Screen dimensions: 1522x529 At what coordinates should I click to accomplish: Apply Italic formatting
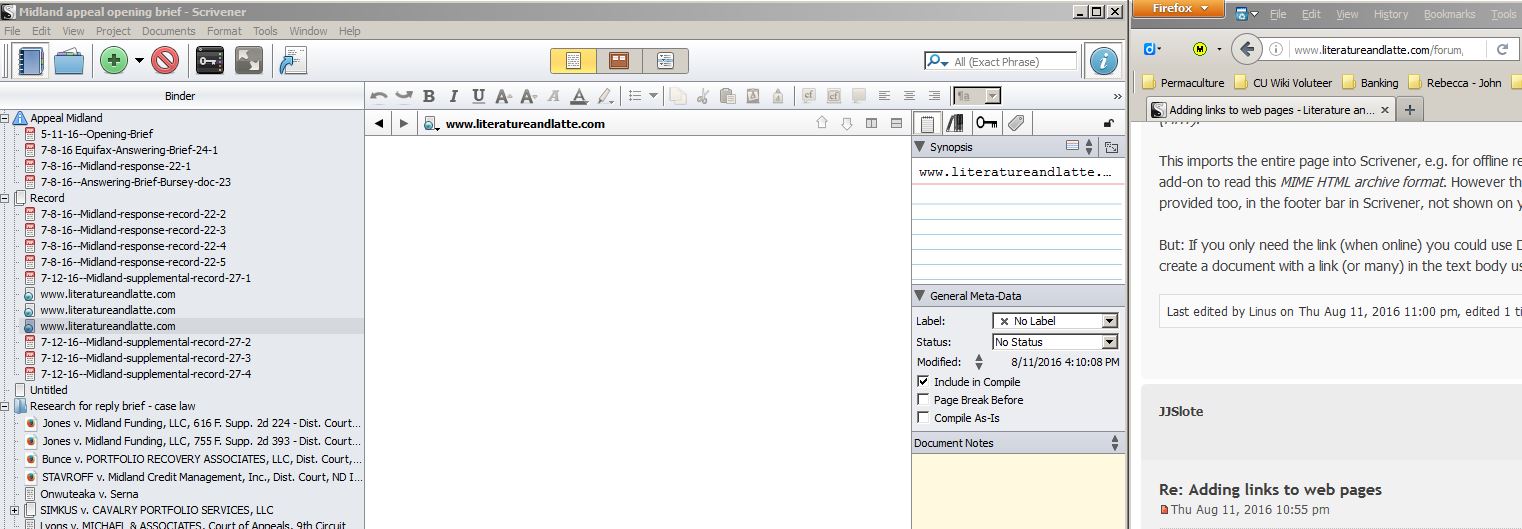(x=453, y=96)
